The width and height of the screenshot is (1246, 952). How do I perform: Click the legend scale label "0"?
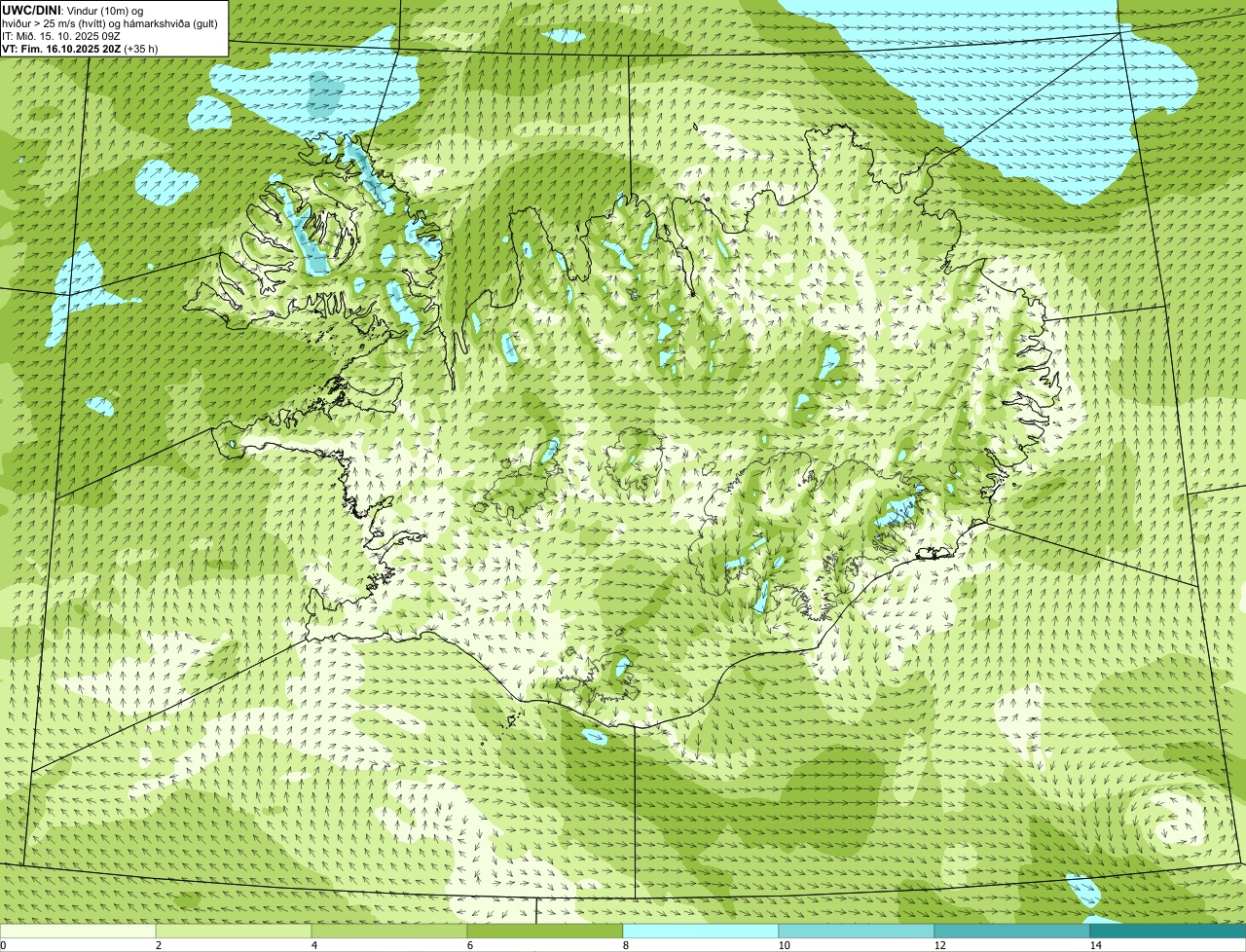click(3, 945)
